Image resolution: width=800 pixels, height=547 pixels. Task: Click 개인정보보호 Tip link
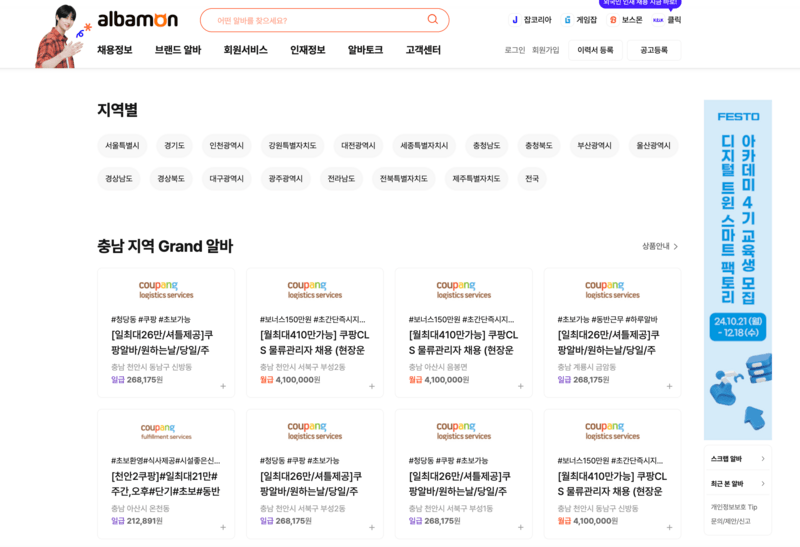tap(734, 507)
